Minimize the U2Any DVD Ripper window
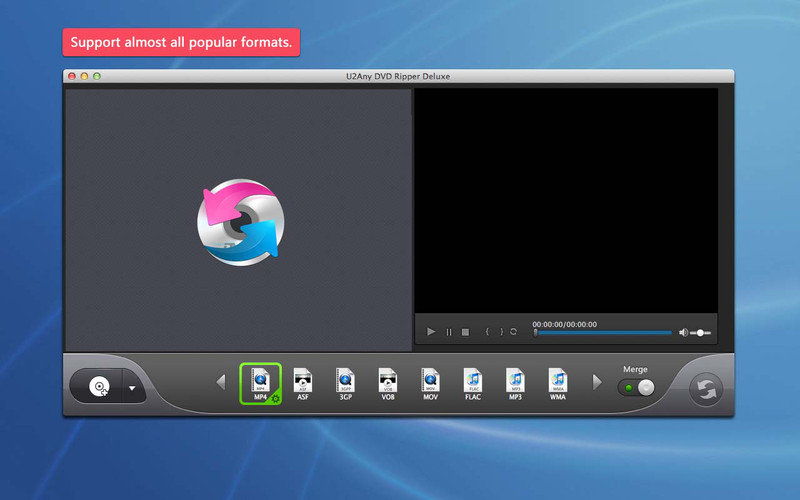The width and height of the screenshot is (800, 500). coord(84,76)
